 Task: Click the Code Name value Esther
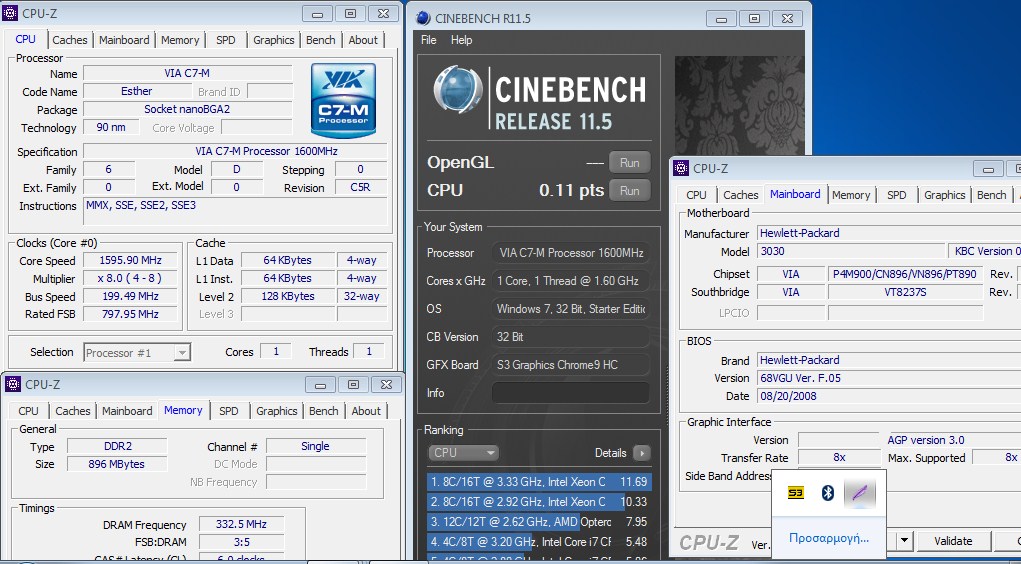pos(137,92)
